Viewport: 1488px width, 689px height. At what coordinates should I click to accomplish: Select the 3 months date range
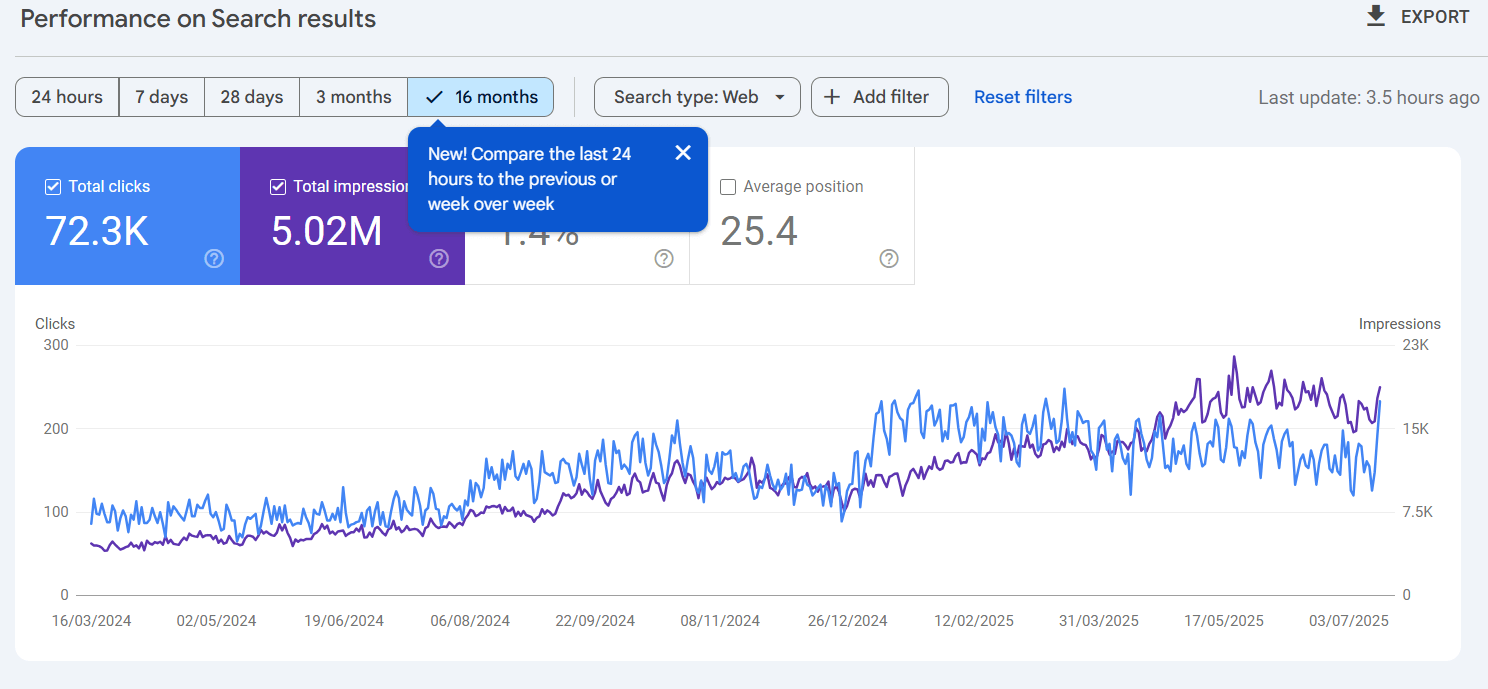coord(354,97)
